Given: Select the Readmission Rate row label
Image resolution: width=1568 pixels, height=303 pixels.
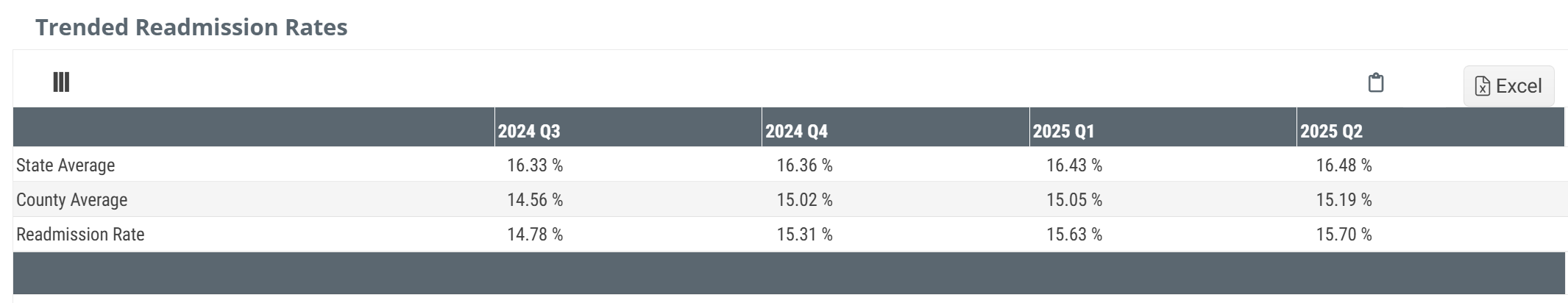Looking at the screenshot, I should coord(80,235).
